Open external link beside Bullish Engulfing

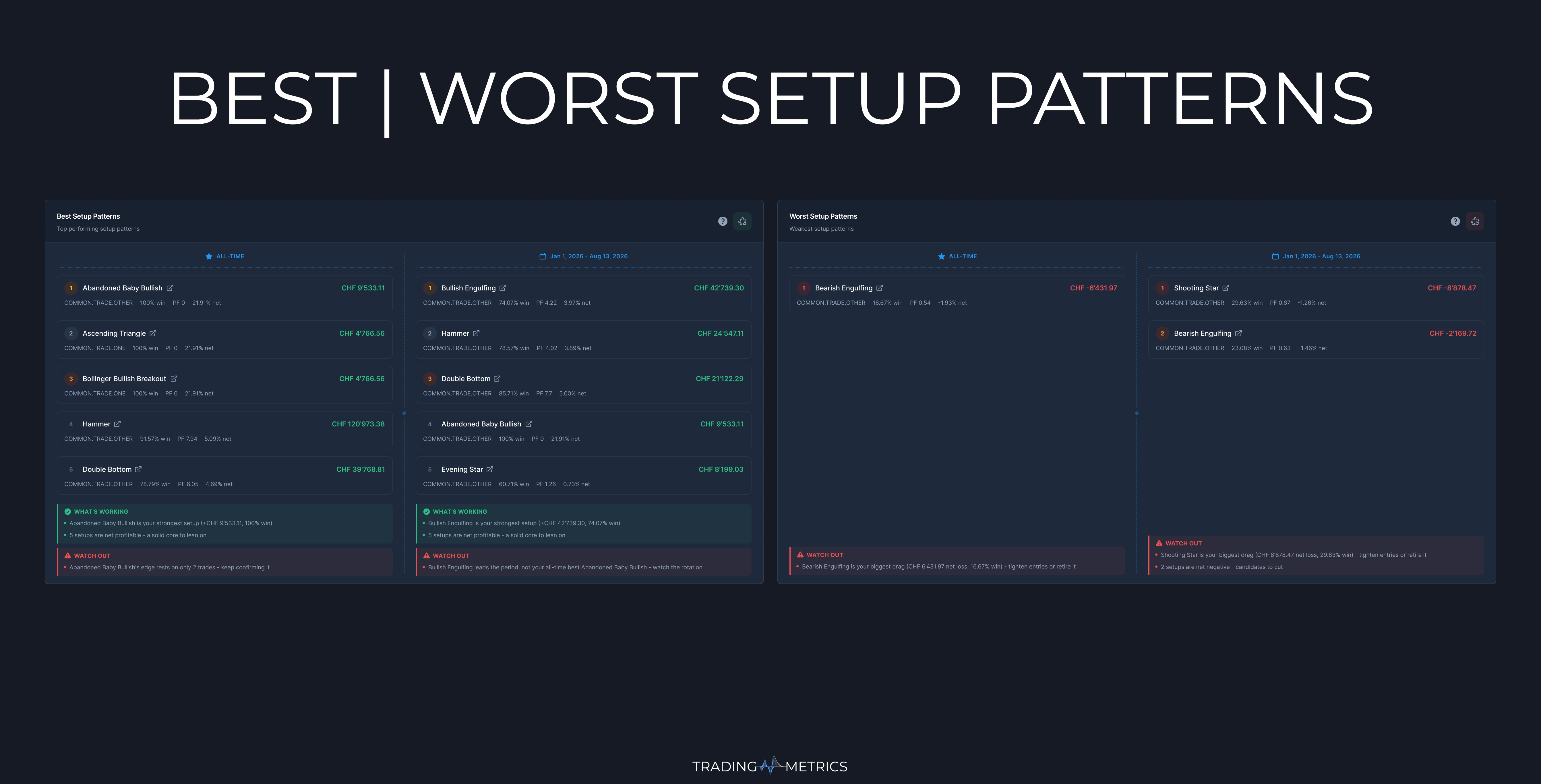click(502, 288)
